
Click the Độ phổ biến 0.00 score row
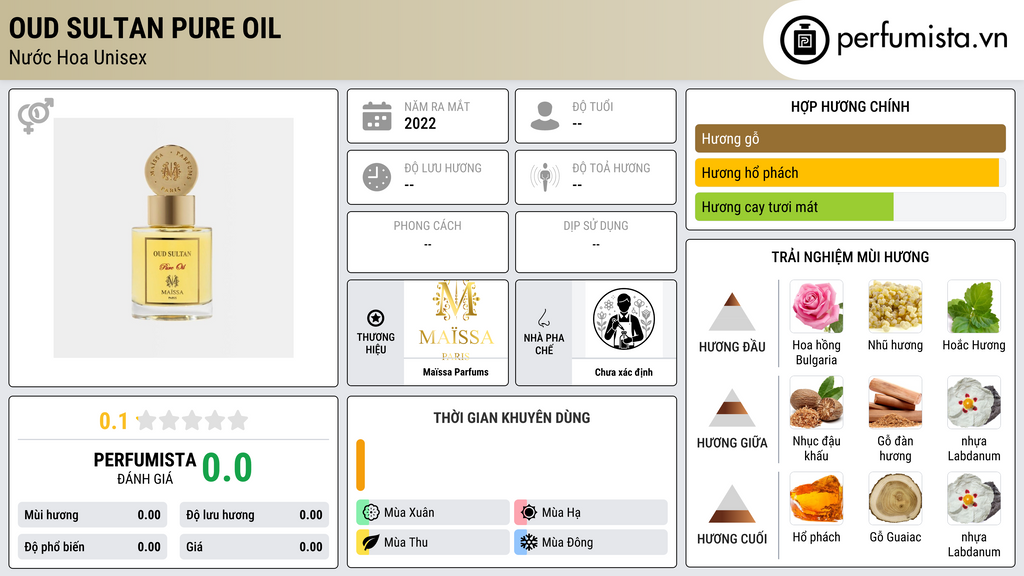click(x=92, y=547)
